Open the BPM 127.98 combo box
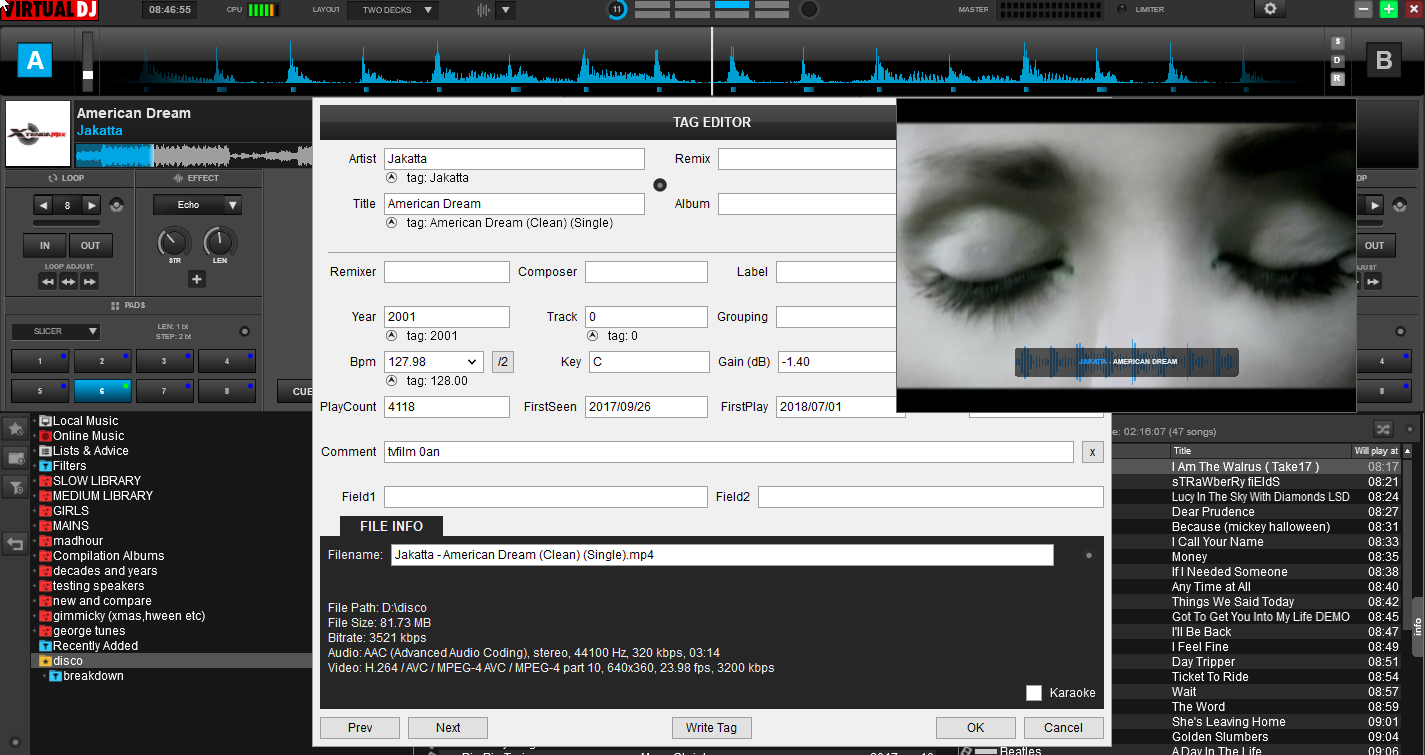Viewport: 1425px width, 755px height. (434, 362)
